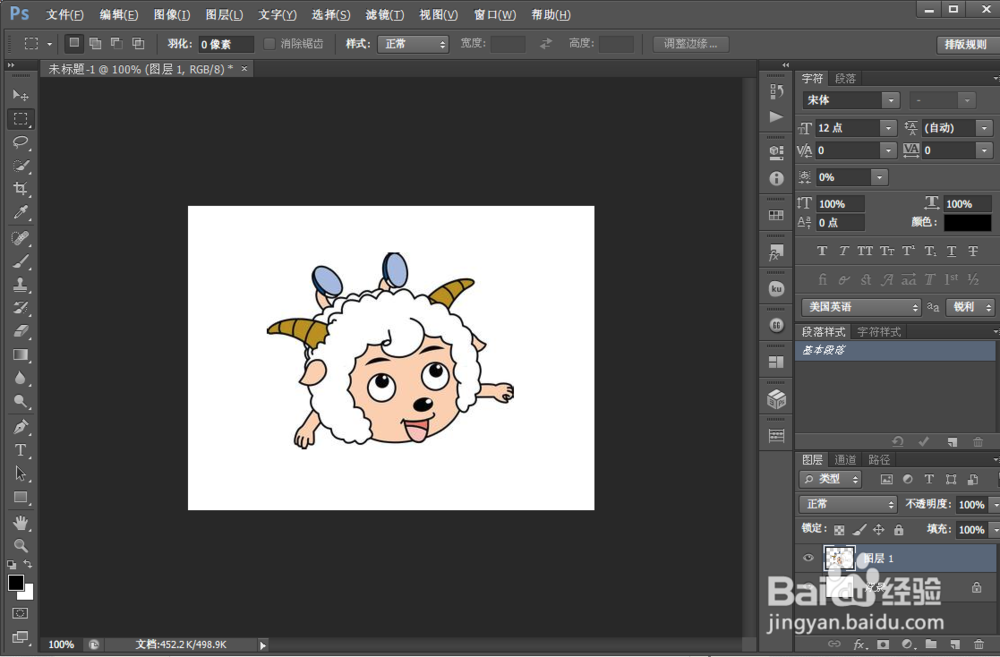Open text color 颜色 swatch
This screenshot has width=1000, height=657.
(967, 222)
